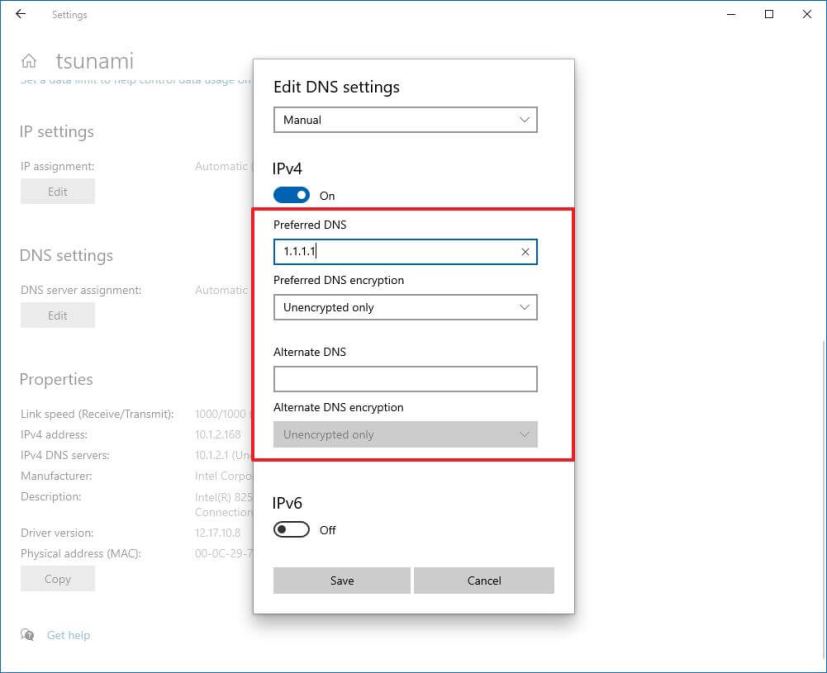
Task: Go back using the Settings back arrow
Action: 21,14
